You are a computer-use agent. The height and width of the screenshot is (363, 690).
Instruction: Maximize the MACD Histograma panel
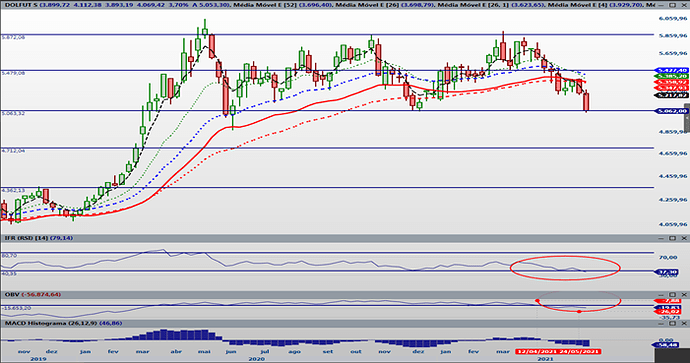point(672,323)
